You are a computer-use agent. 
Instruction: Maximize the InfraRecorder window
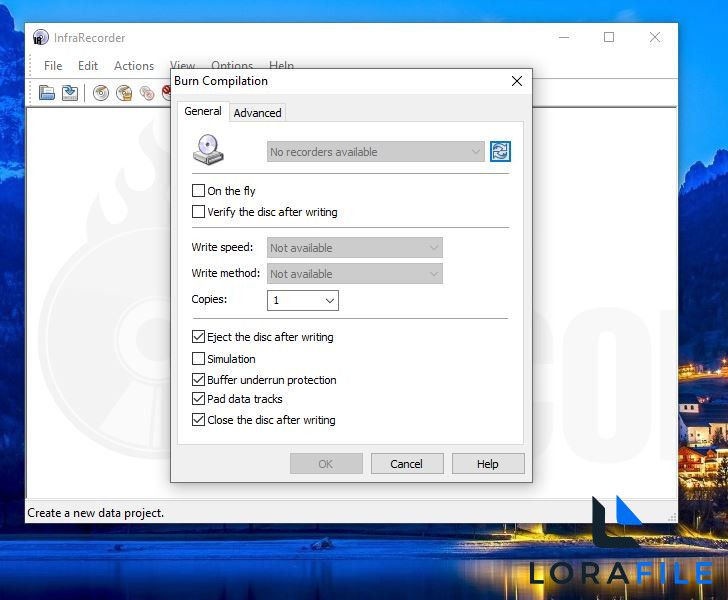click(x=609, y=37)
